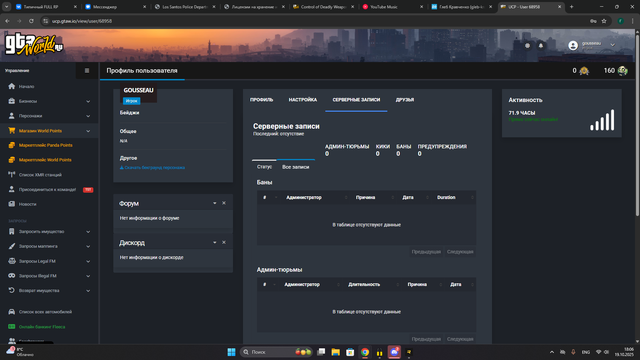Open user account dropdown arrow in header
Screen dimensions: 640x360
pos(612,45)
